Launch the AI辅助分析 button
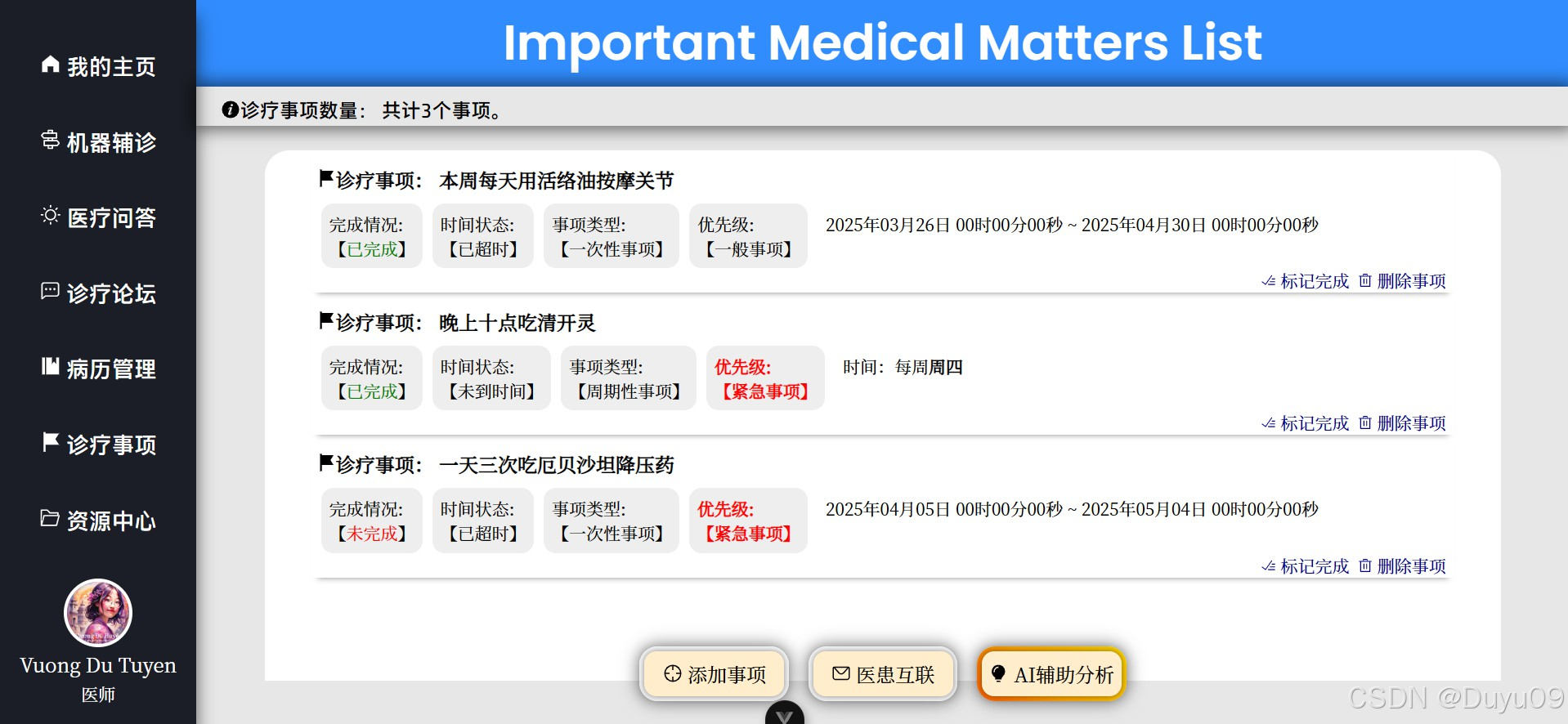The image size is (1568, 724). coord(1052,674)
